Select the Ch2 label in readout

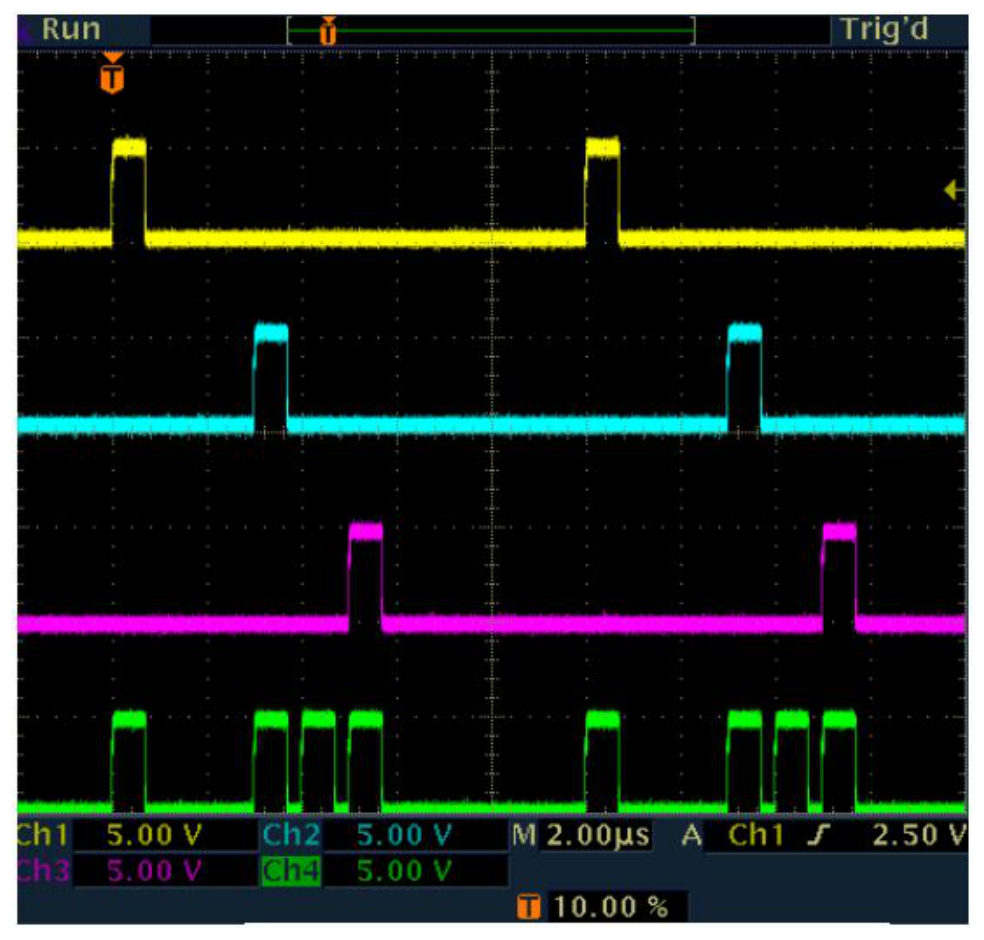point(292,835)
